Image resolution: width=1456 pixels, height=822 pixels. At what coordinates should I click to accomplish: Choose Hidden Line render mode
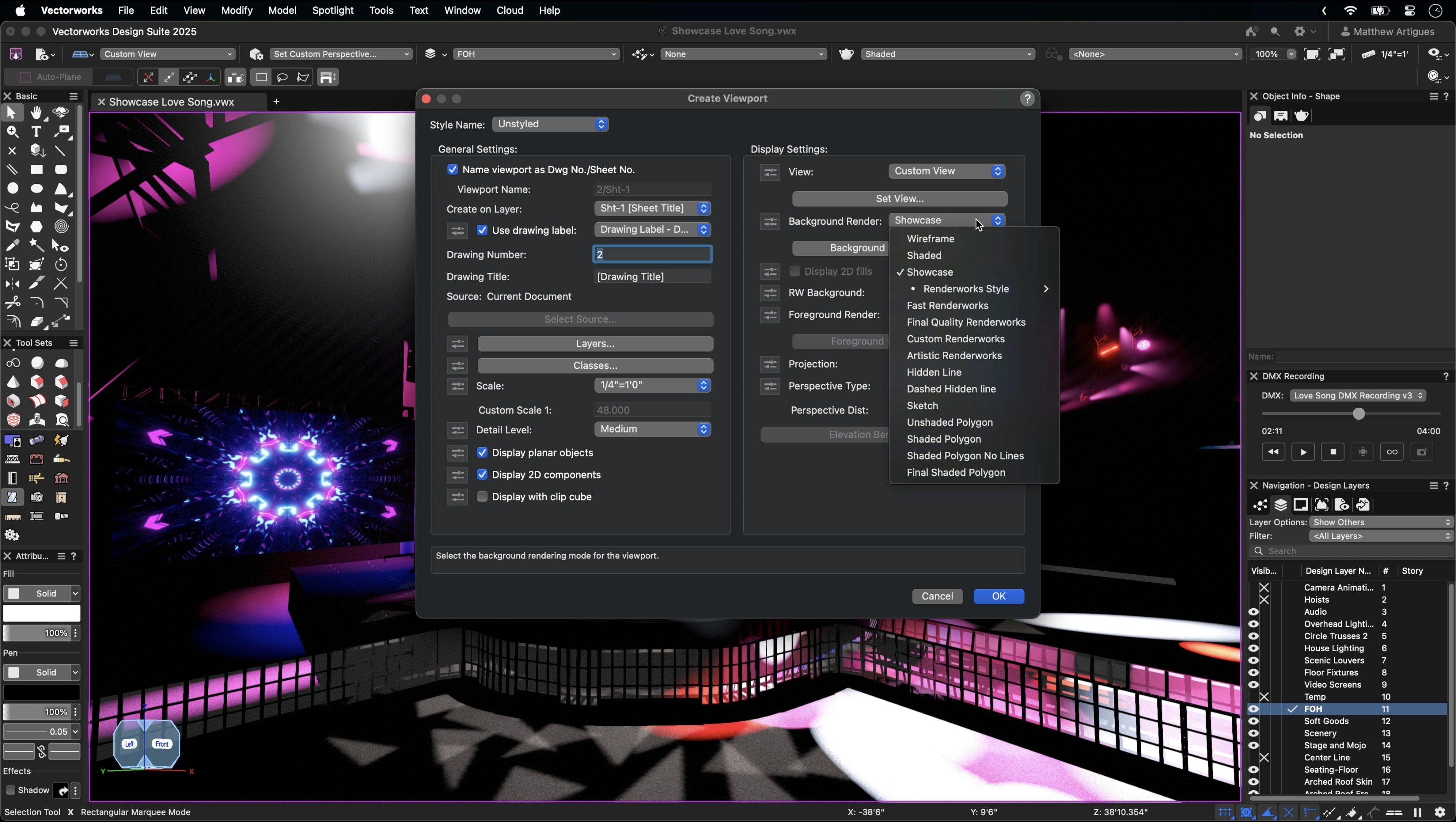[x=934, y=372]
